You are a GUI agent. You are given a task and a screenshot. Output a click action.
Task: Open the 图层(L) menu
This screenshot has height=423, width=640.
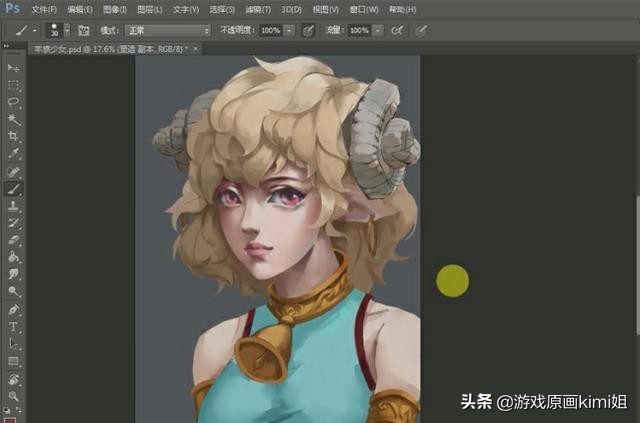(150, 9)
